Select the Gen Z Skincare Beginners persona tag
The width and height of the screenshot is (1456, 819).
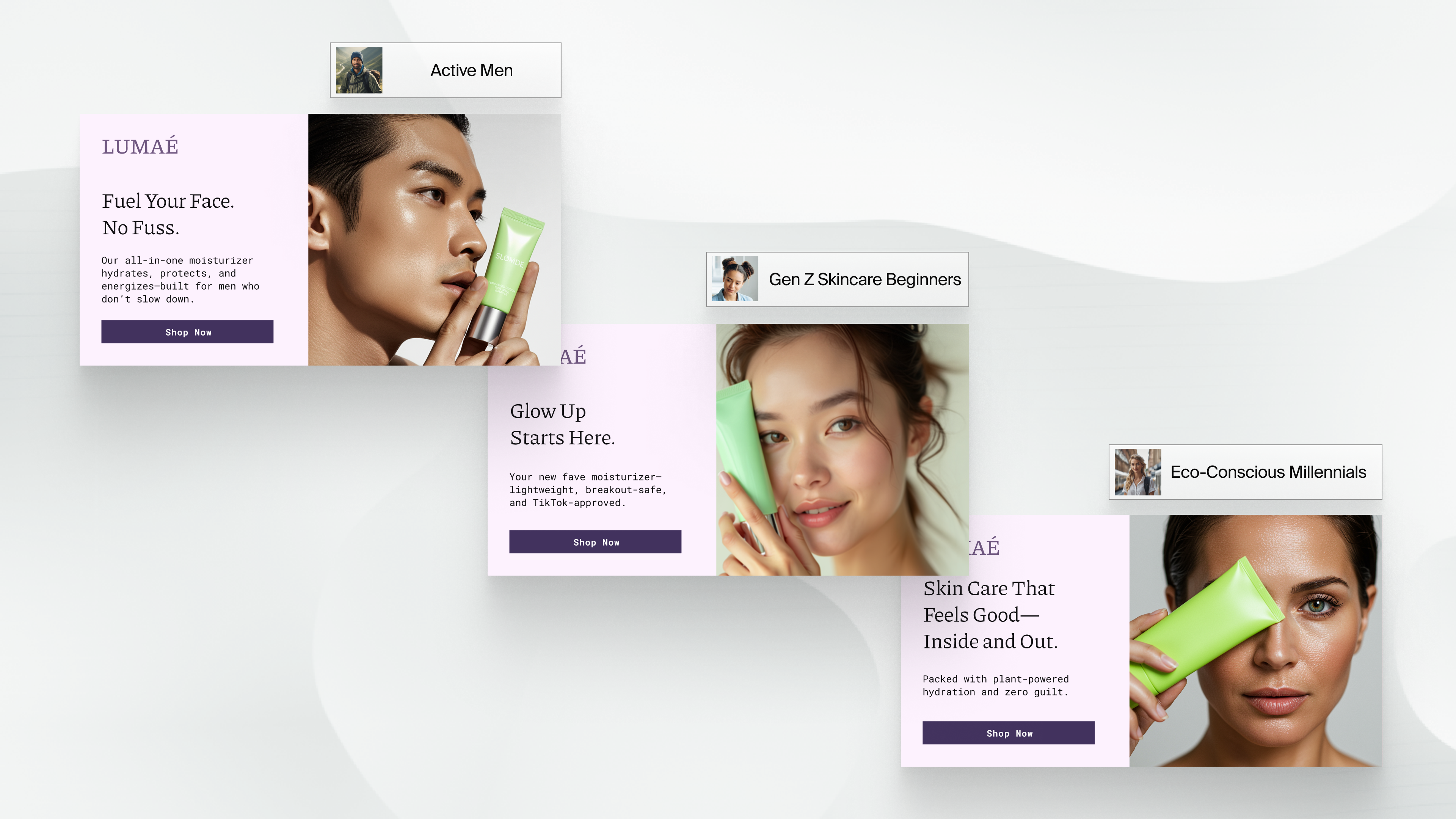coord(865,279)
